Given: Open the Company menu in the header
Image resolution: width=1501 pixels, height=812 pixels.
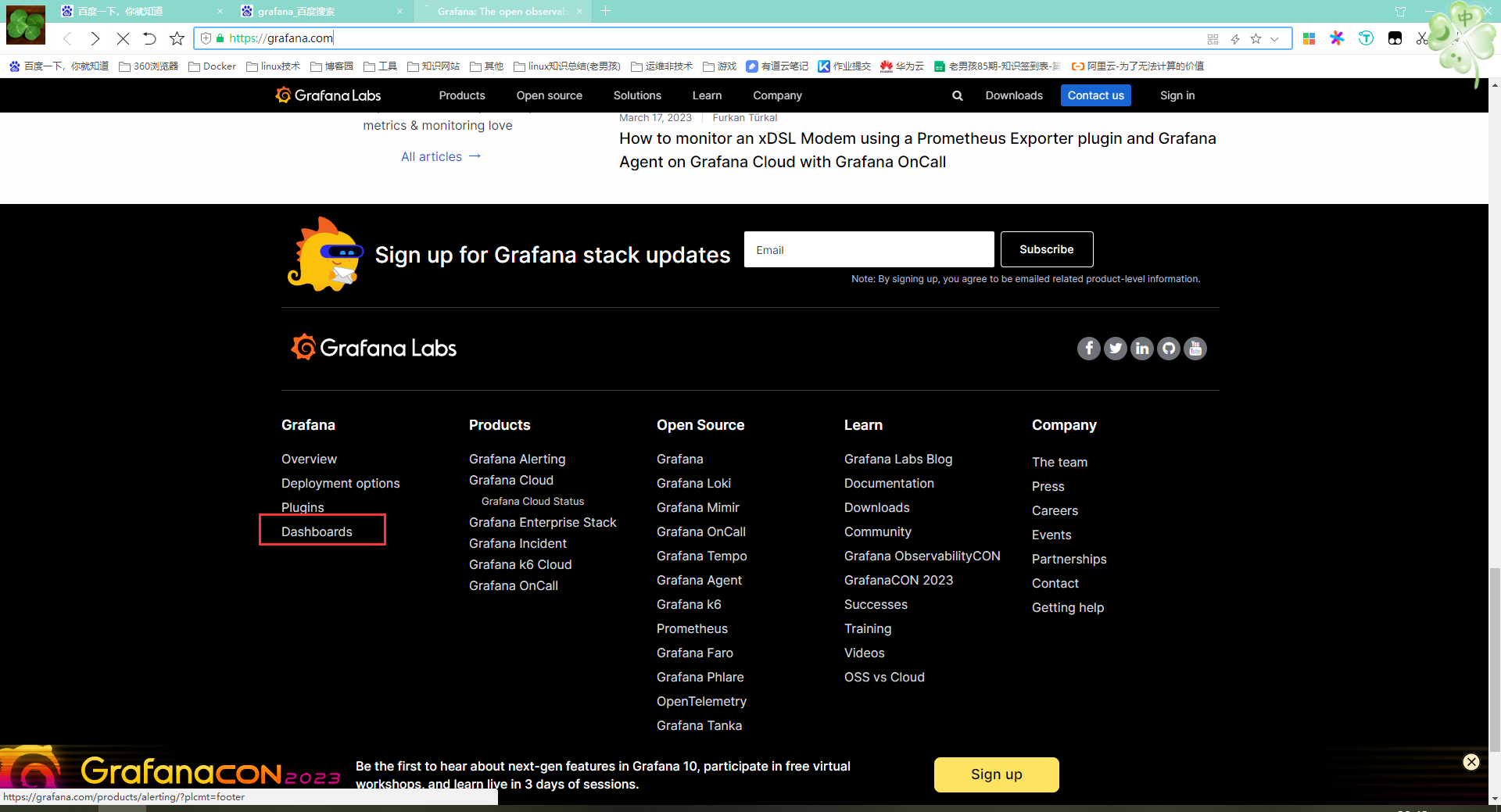Looking at the screenshot, I should 777,95.
